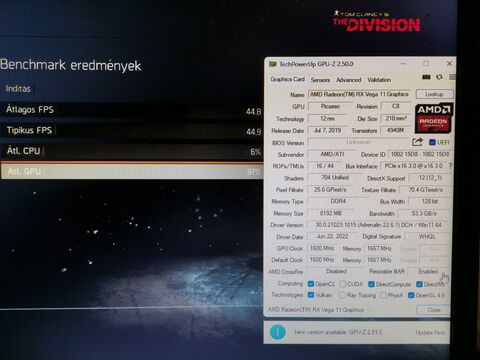This screenshot has width=480, height=360.
Task: Click the Close button in GPU-Z
Action: click(434, 310)
